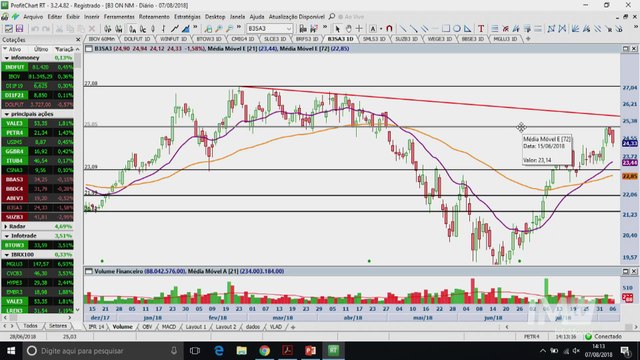Open the Ativo column header dropdown
Screen dimensions: 640x360
(x=5, y=49)
